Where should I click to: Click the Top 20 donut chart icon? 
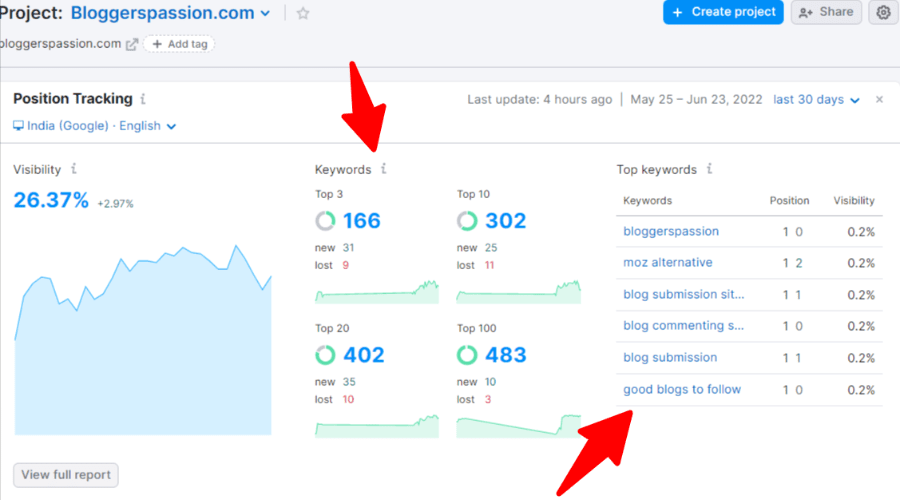pos(325,355)
